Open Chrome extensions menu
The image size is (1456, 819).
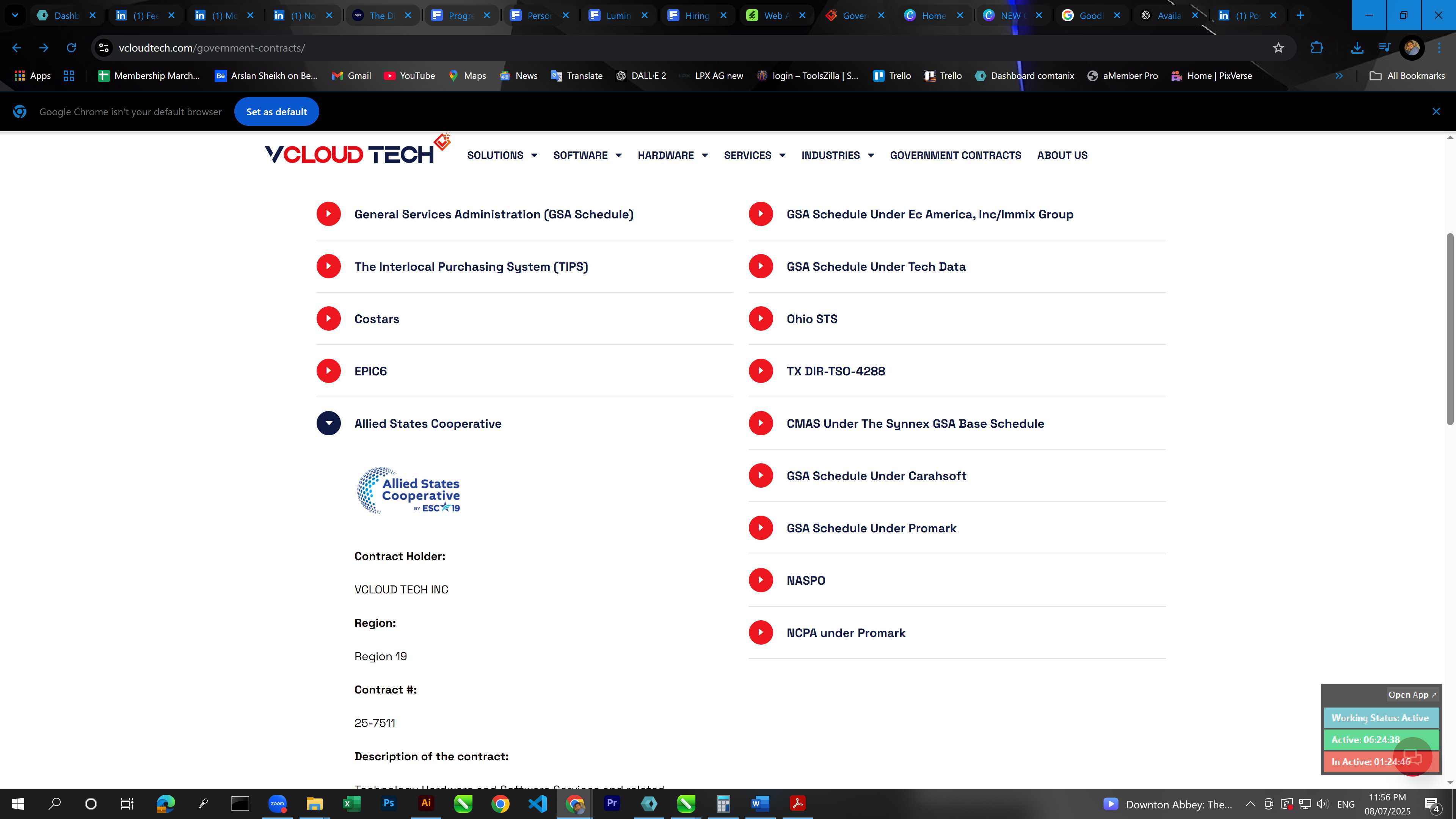click(1316, 48)
